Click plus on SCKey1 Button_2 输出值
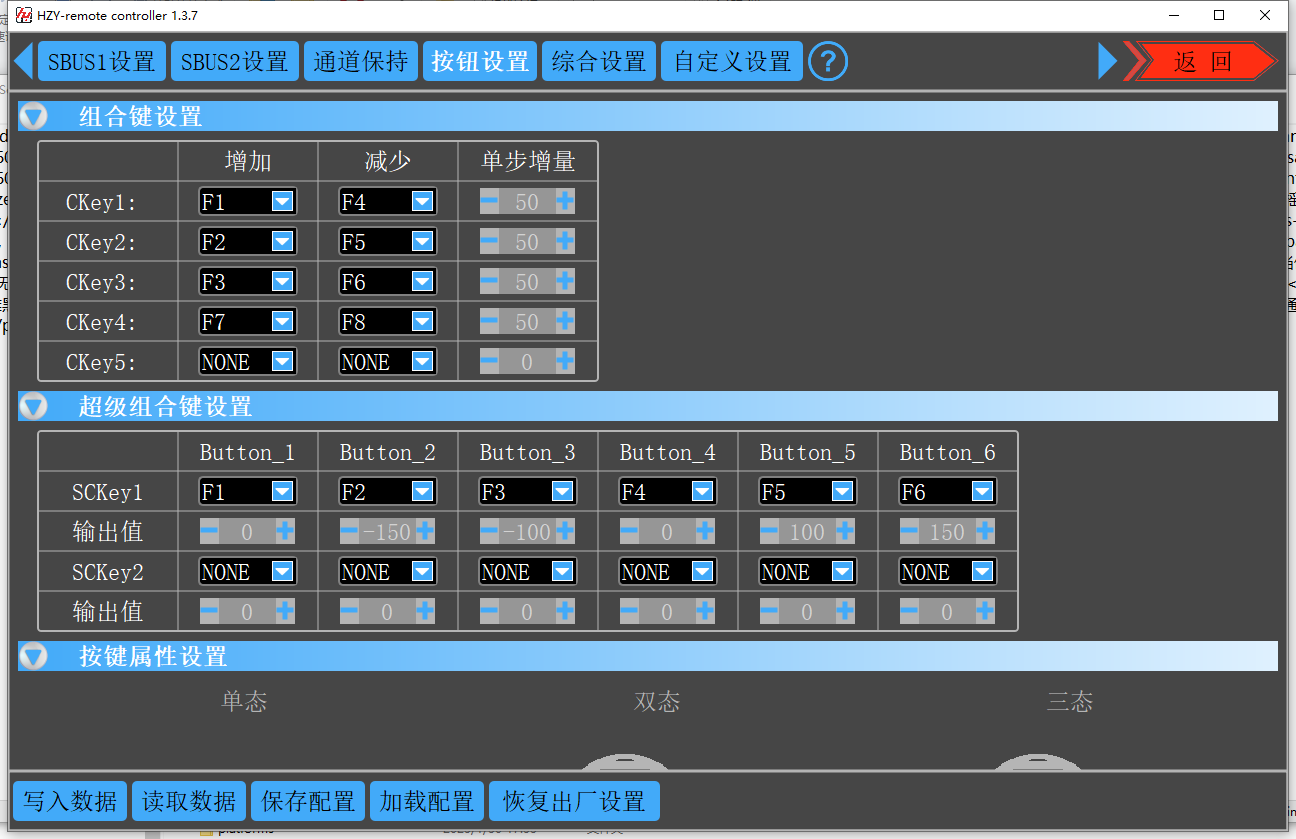 coord(425,531)
